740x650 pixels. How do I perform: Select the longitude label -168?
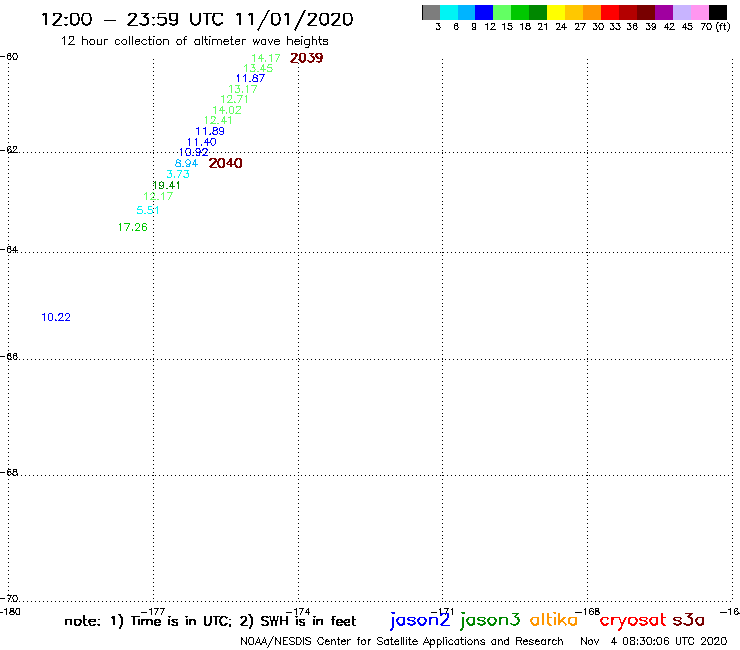pos(588,612)
